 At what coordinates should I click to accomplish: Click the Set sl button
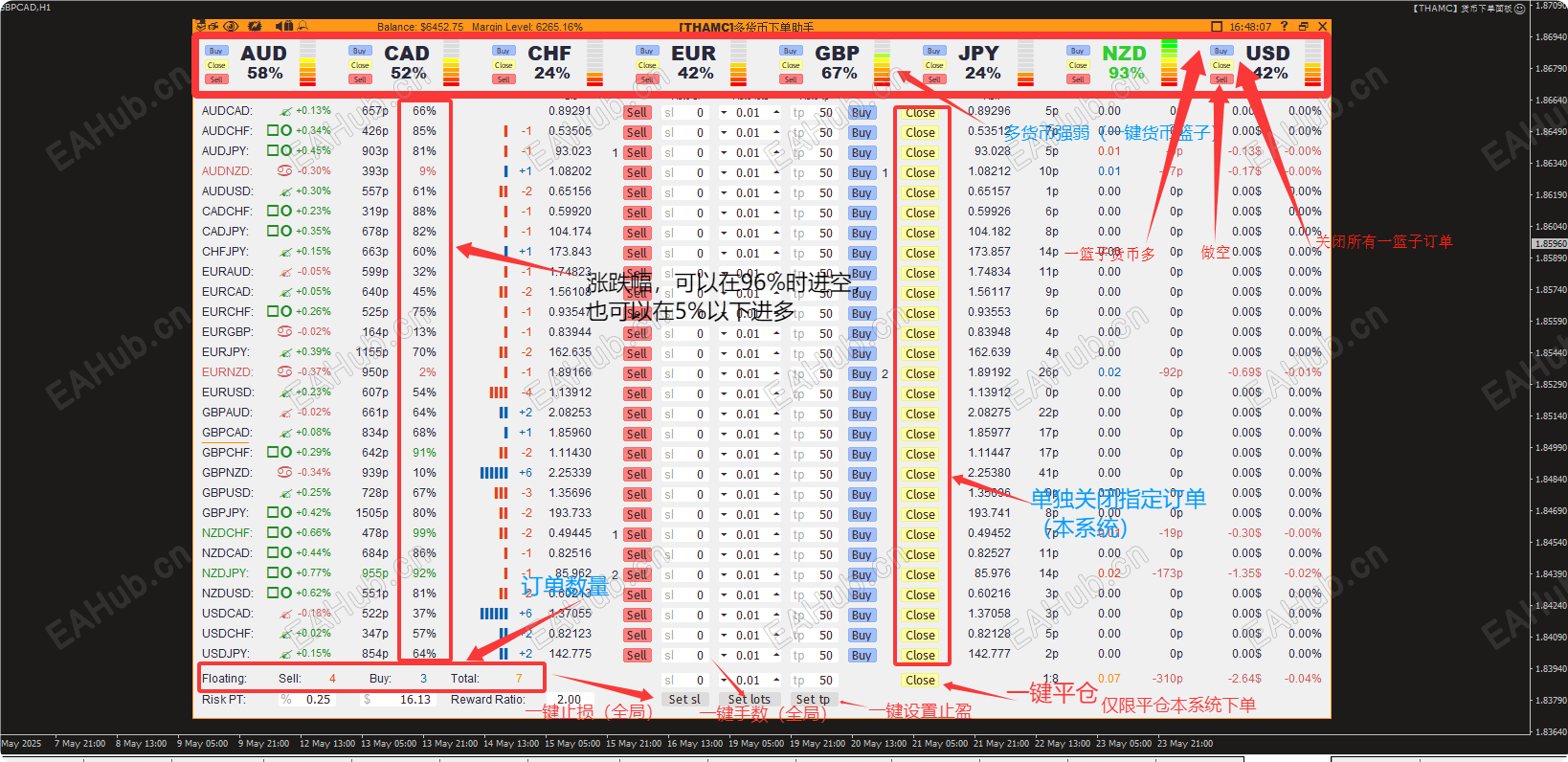click(x=684, y=700)
